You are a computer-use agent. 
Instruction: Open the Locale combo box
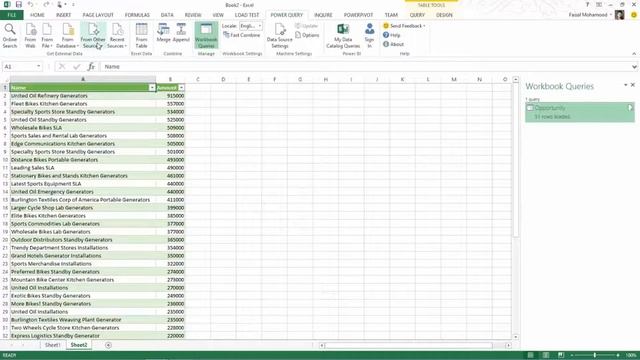[251, 26]
